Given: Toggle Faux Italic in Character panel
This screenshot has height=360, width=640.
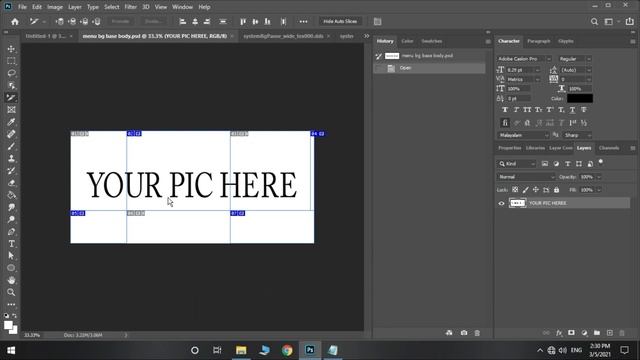Looking at the screenshot, I should click(516, 110).
